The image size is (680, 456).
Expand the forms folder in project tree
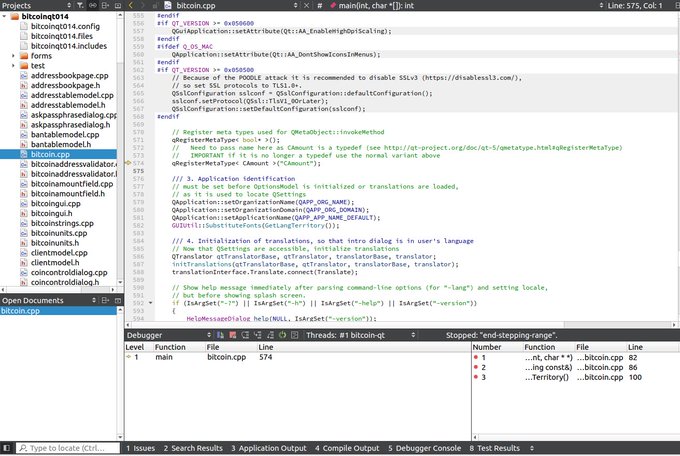[x=13, y=56]
